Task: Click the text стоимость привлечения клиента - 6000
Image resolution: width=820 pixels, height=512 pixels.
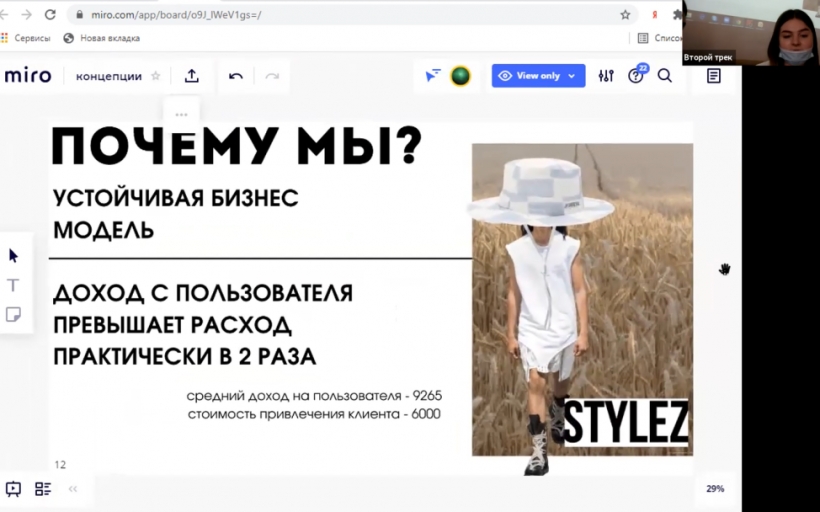Action: (x=314, y=414)
